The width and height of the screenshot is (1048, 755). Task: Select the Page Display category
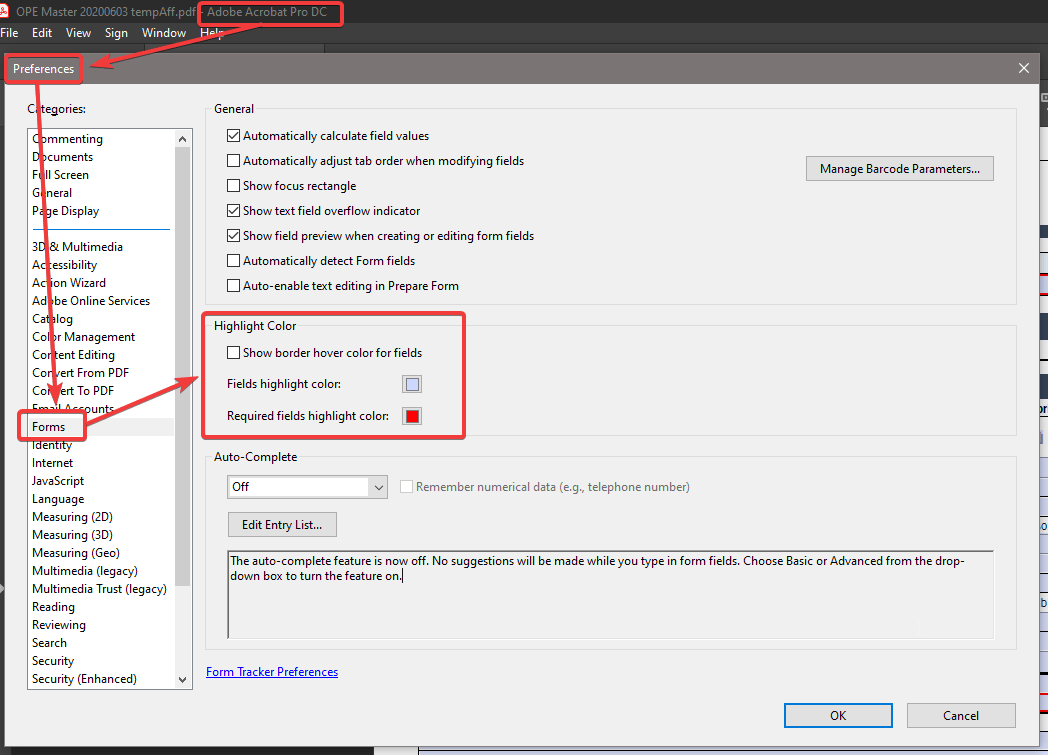tap(65, 210)
